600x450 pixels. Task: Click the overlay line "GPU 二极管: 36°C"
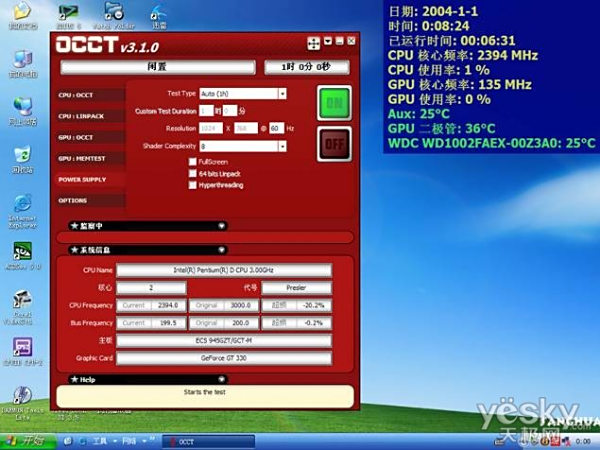[x=441, y=129]
